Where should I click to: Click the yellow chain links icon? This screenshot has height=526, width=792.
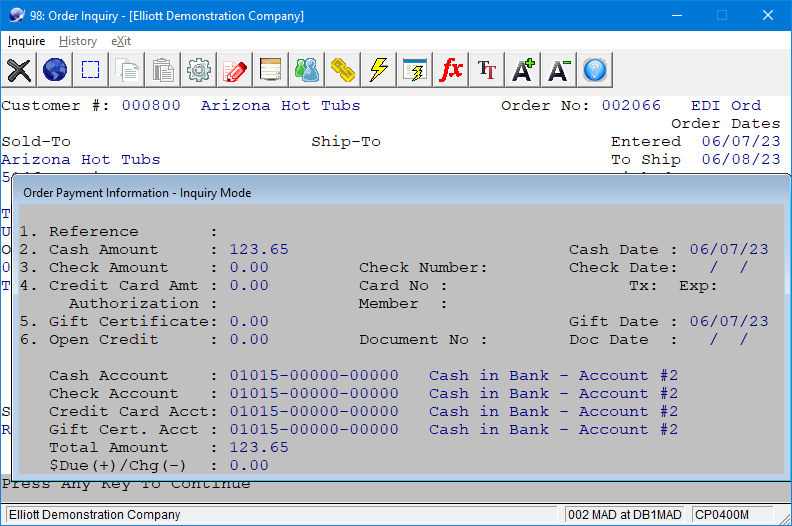coord(342,70)
